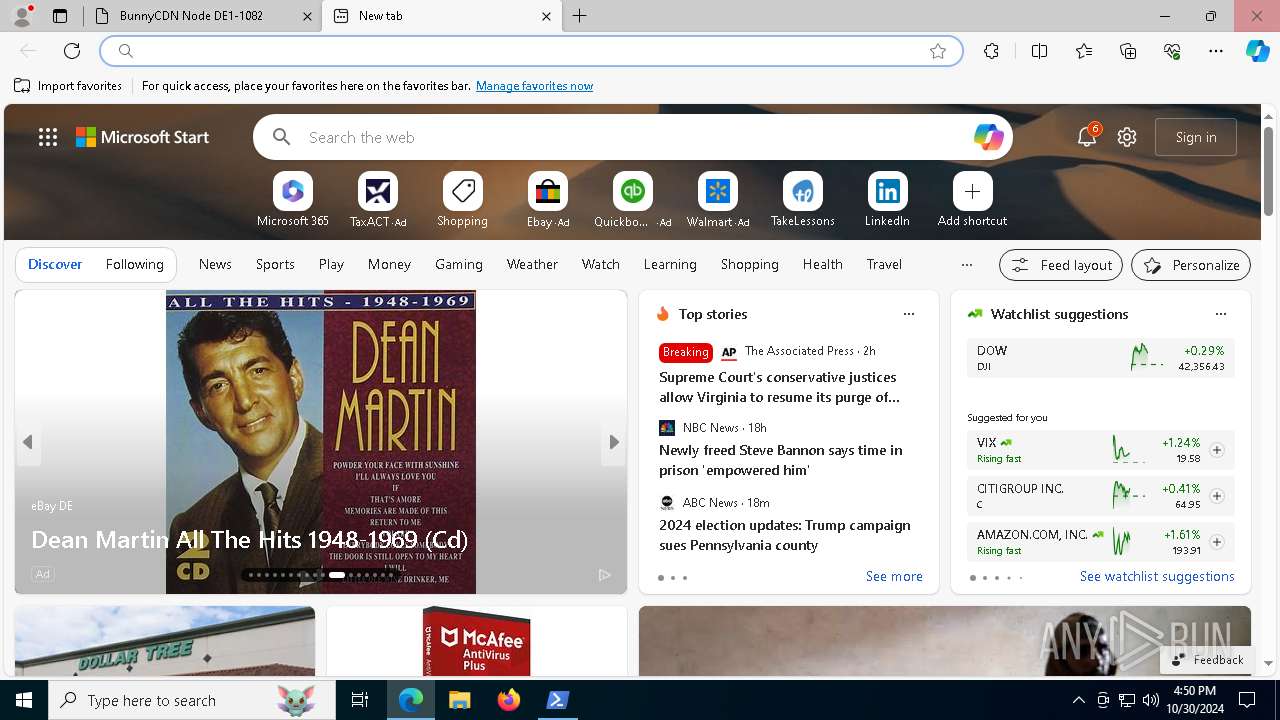Image resolution: width=1280 pixels, height=720 pixels.
Task: Open Edge Extensions menu
Action: pyautogui.click(x=991, y=51)
